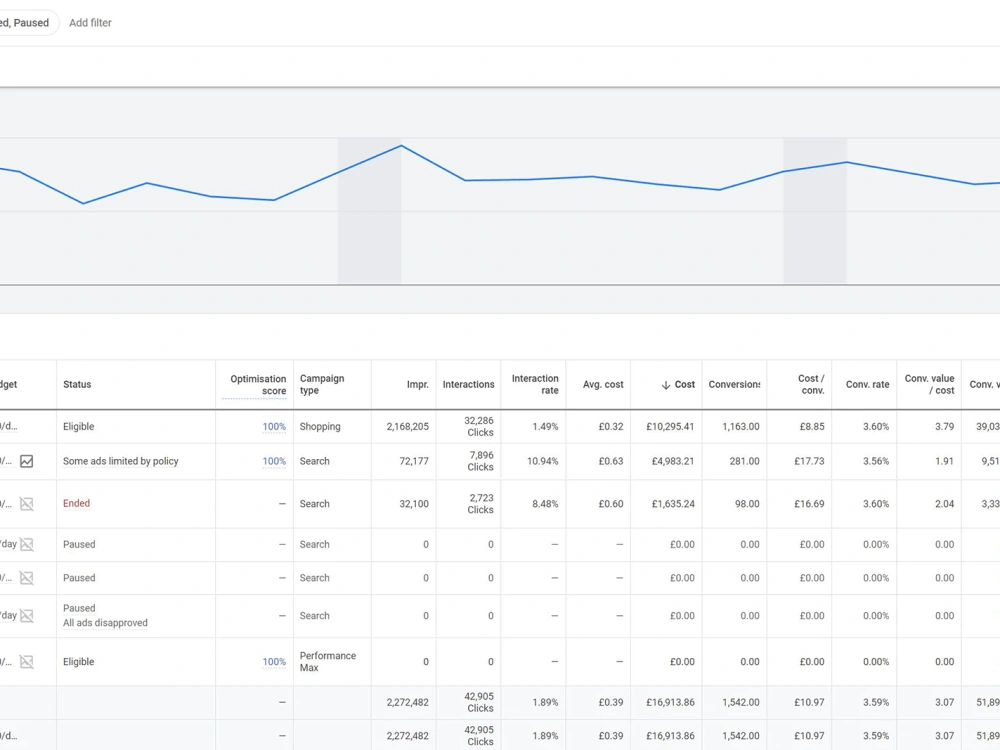This screenshot has width=1000, height=750.
Task: Click the £0.63 average cost value
Action: pyautogui.click(x=611, y=461)
